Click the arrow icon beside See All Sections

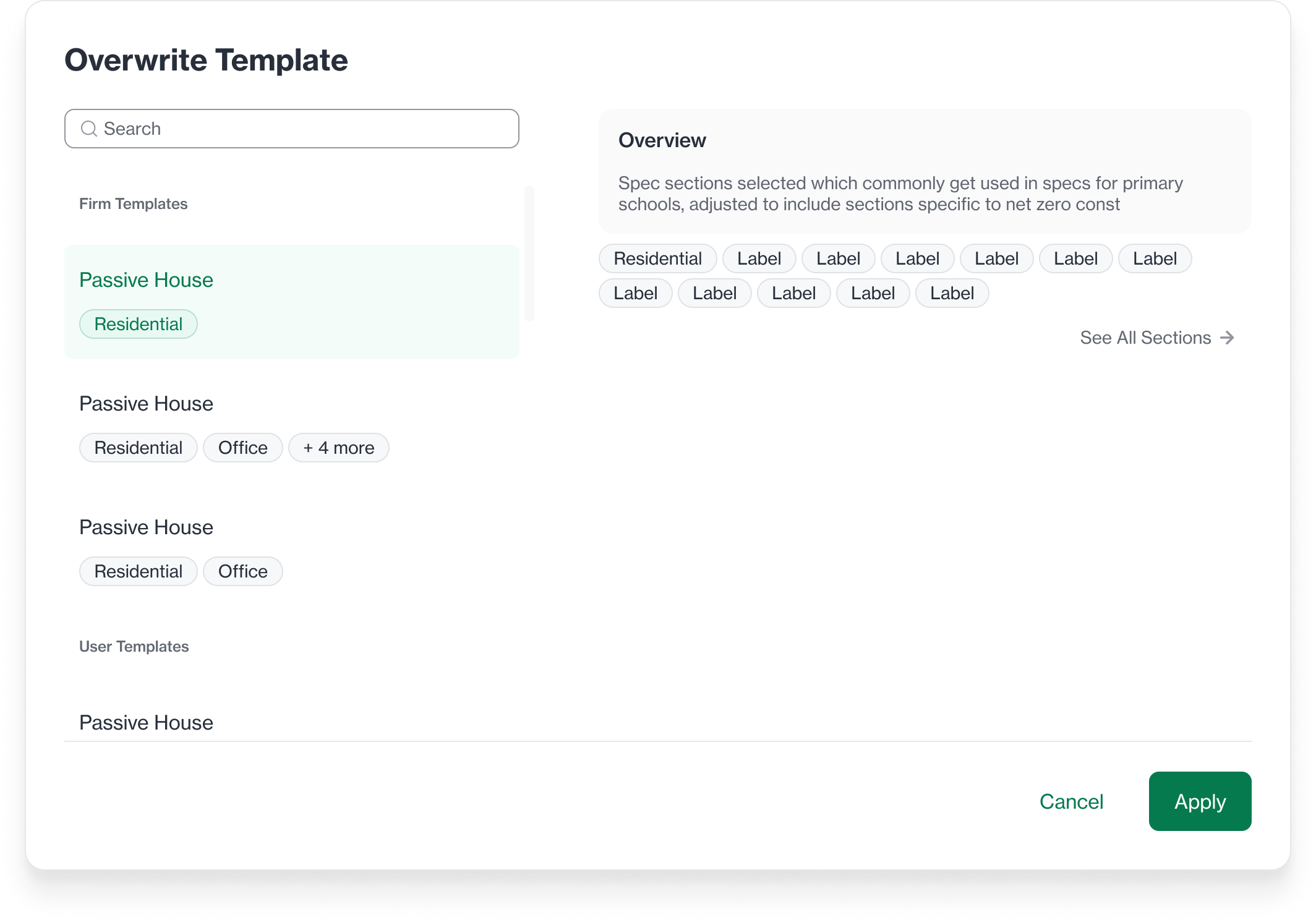tap(1227, 338)
